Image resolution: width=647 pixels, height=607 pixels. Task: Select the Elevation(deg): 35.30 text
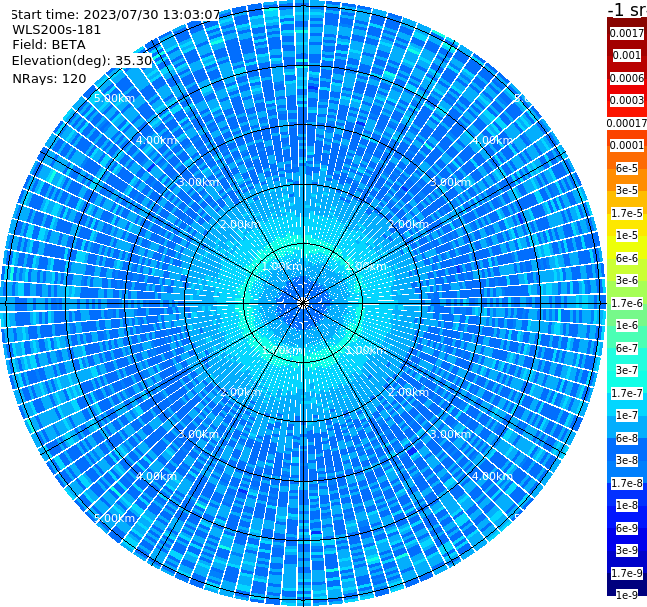(x=82, y=61)
